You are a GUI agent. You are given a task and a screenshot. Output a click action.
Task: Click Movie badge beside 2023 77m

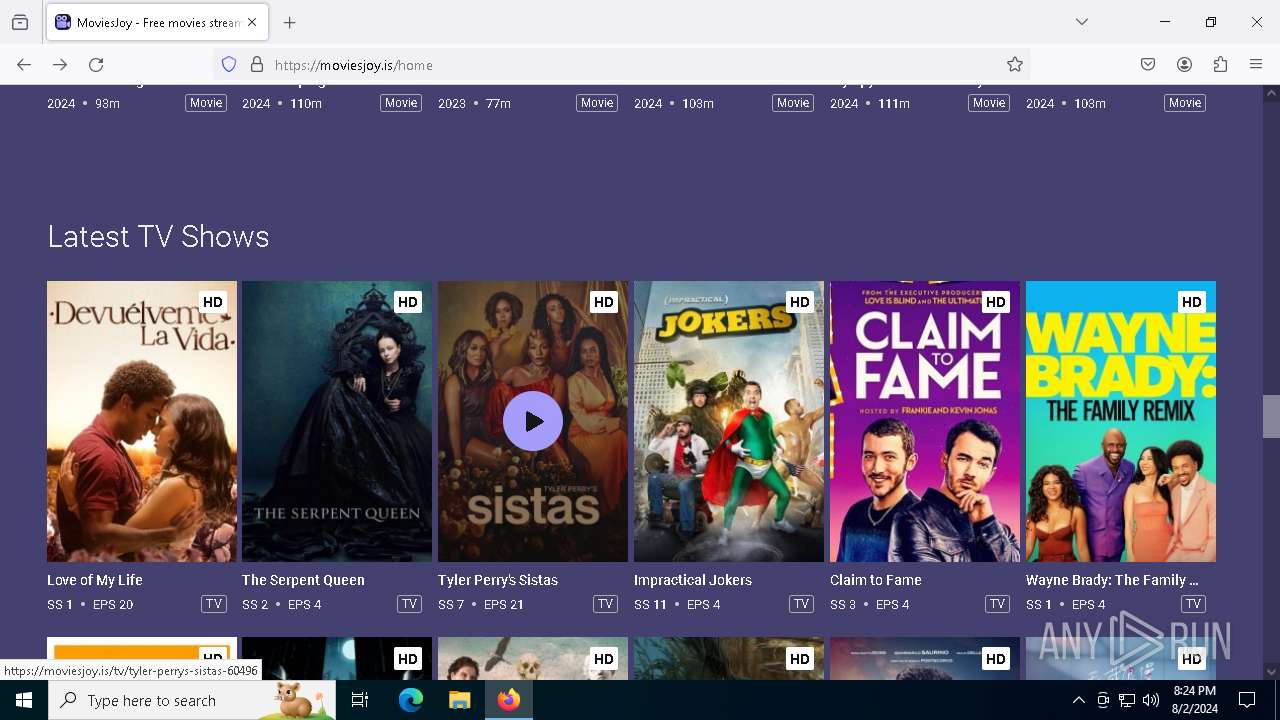(x=597, y=103)
